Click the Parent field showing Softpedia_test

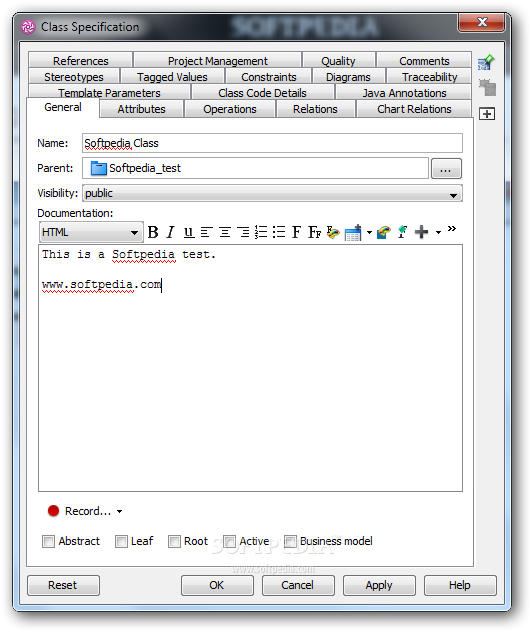pyautogui.click(x=255, y=168)
